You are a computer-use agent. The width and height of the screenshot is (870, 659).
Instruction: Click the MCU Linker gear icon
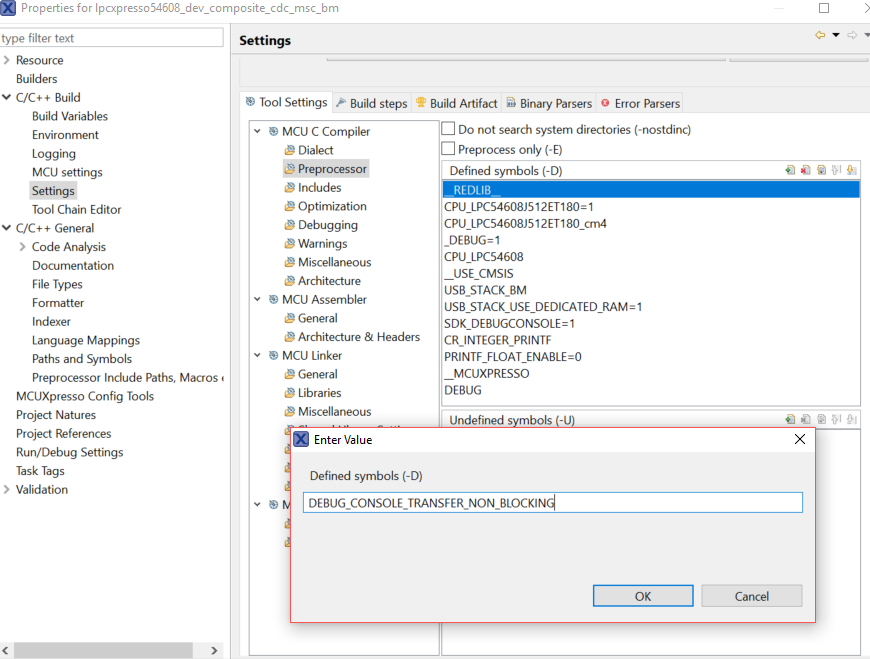pos(274,356)
